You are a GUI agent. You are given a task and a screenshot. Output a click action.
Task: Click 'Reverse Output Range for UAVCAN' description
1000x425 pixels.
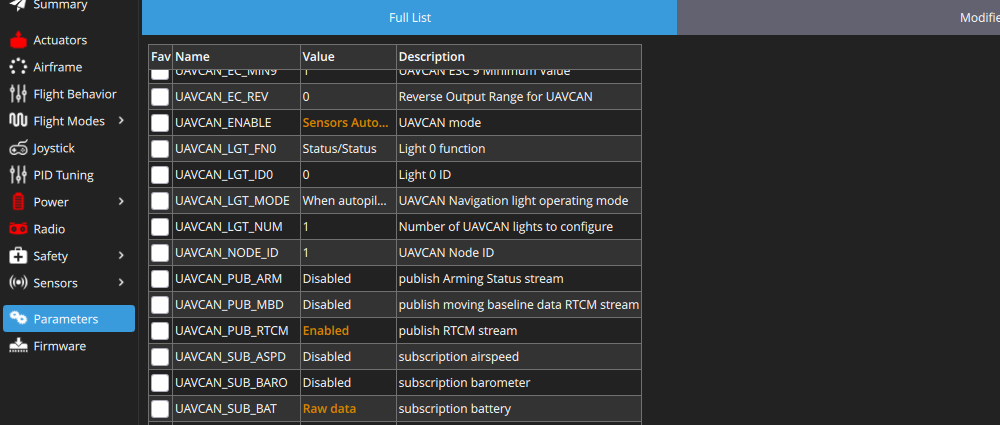496,97
